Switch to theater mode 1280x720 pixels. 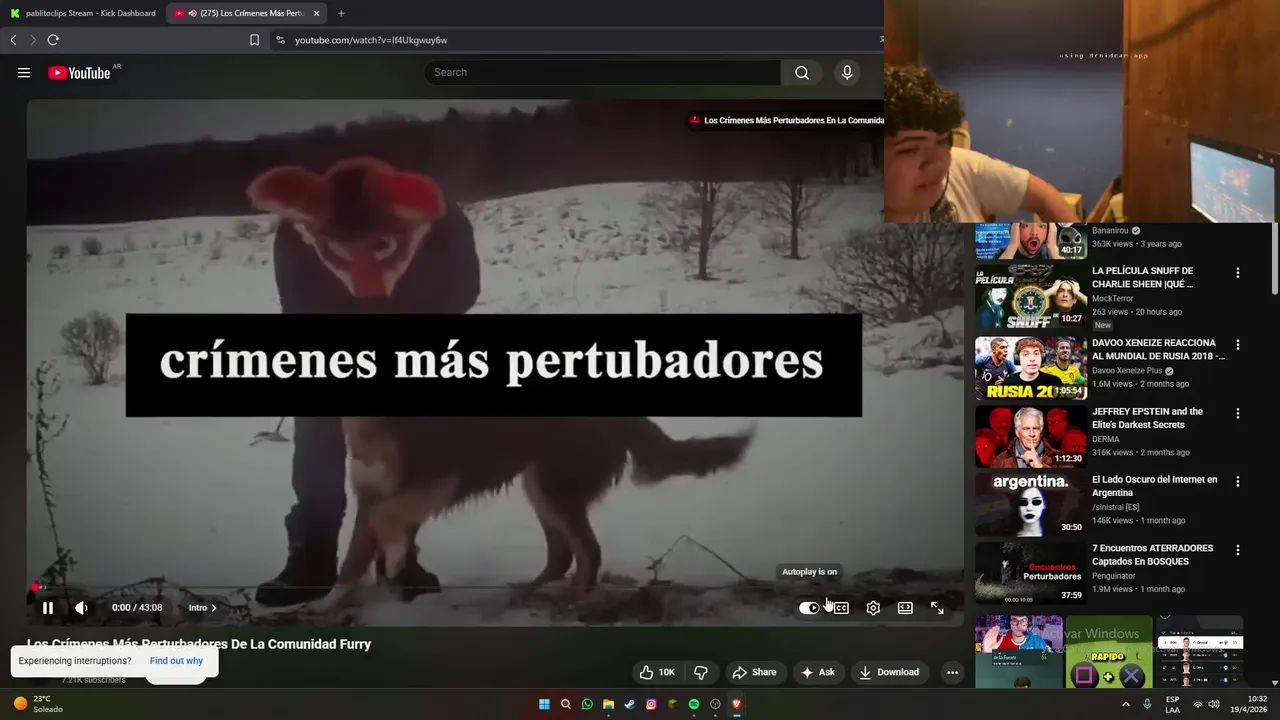coord(905,608)
